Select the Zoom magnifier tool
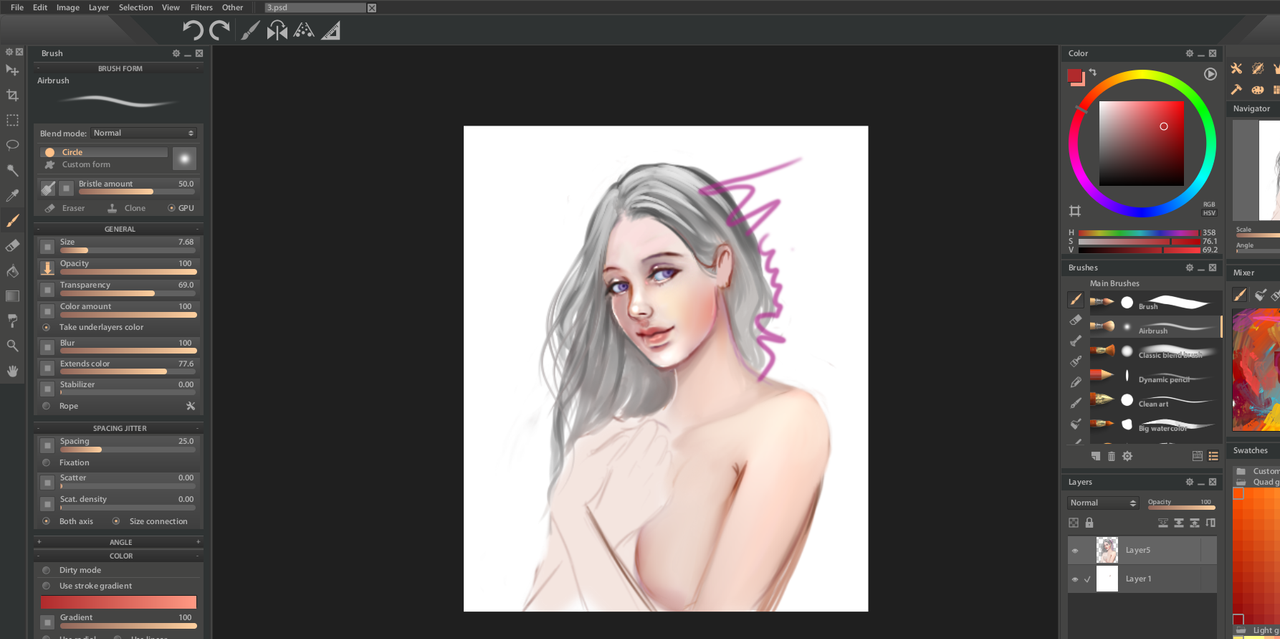1280x639 pixels. 12,345
